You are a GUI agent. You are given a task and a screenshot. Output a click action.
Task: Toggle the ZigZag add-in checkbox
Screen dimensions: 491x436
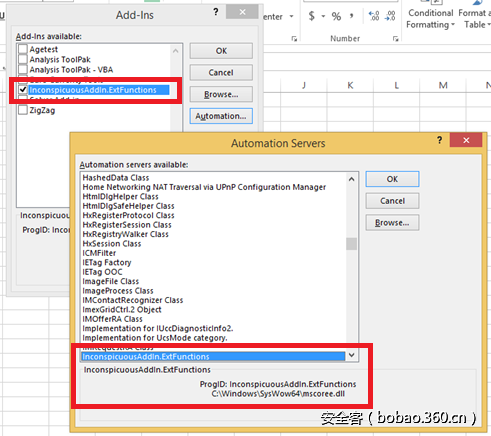pyautogui.click(x=23, y=110)
